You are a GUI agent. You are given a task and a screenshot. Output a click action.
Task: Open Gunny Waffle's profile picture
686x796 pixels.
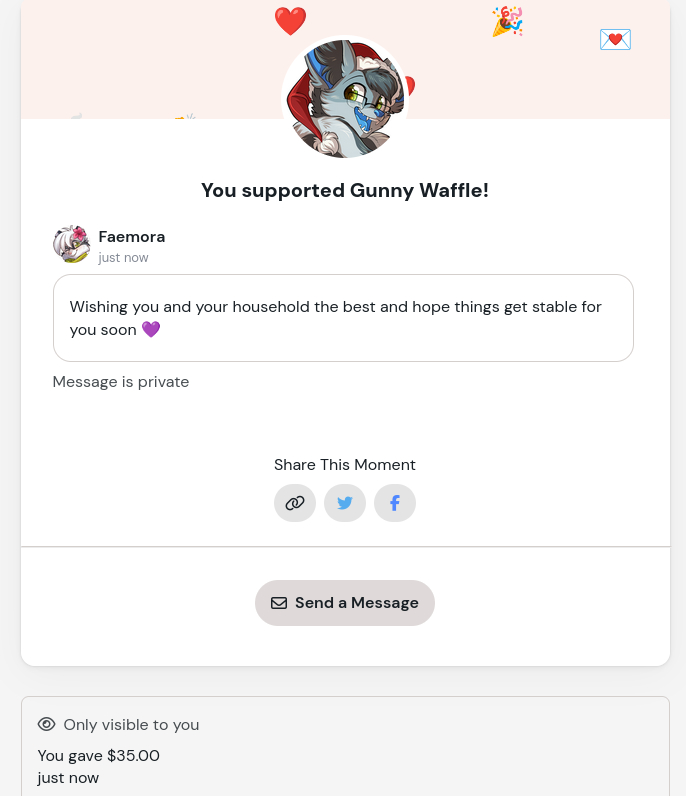tap(345, 98)
